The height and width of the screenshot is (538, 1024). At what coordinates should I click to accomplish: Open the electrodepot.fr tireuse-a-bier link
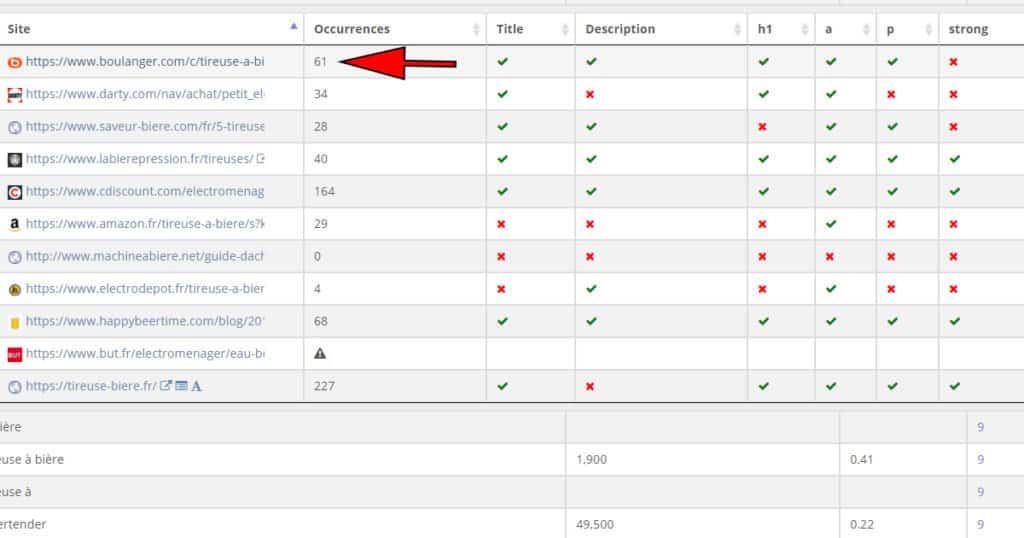click(x=145, y=289)
